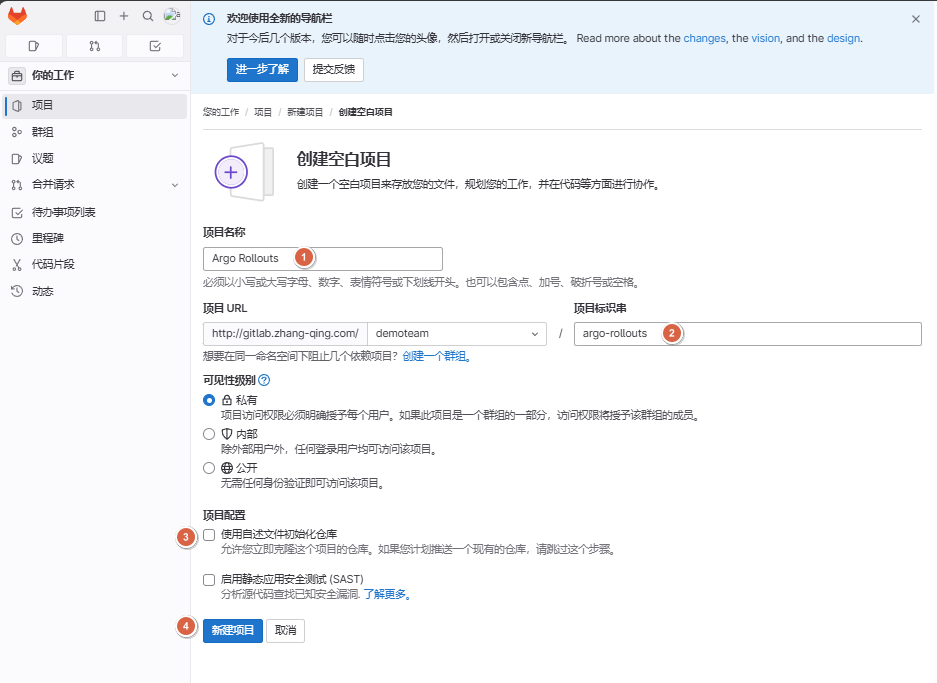
Task: Open 待办事项列表 in the sidebar
Action: click(96, 212)
